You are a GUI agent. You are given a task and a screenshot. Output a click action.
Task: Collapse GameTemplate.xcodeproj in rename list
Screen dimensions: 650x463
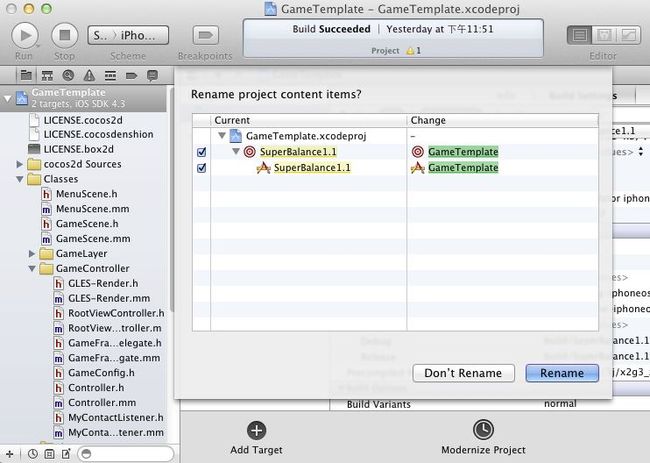(222, 136)
